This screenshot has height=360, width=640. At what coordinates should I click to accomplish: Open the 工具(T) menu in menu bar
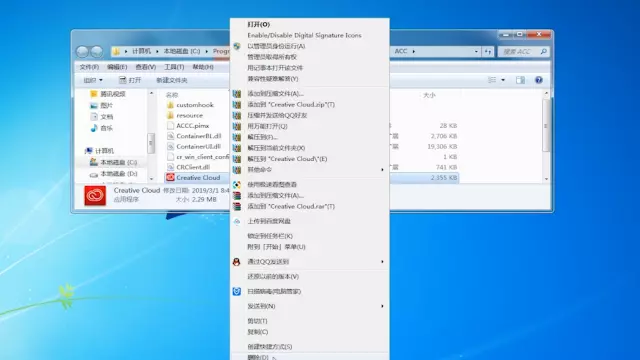174,67
